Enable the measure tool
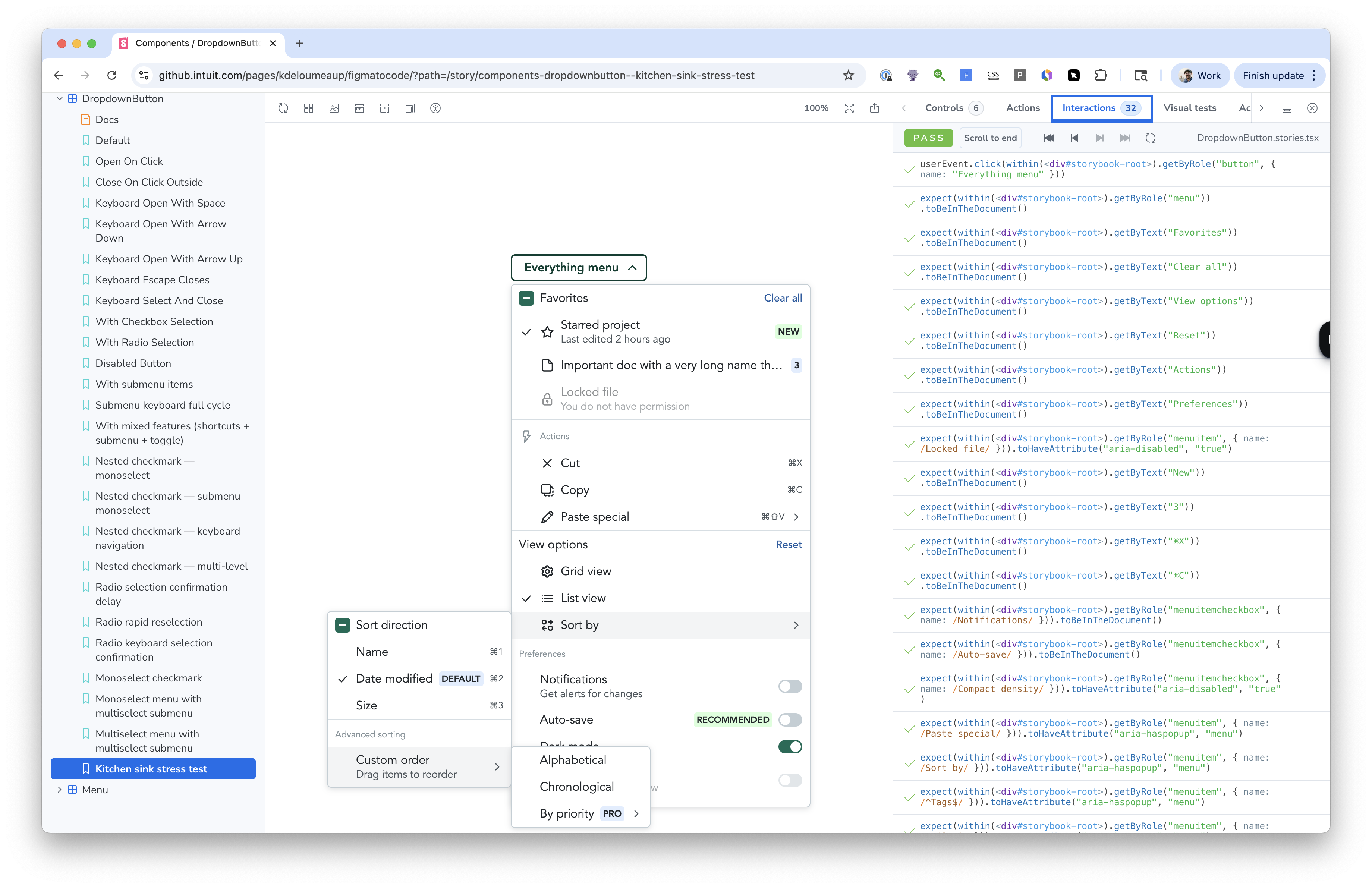This screenshot has height=888, width=1372. [x=359, y=108]
